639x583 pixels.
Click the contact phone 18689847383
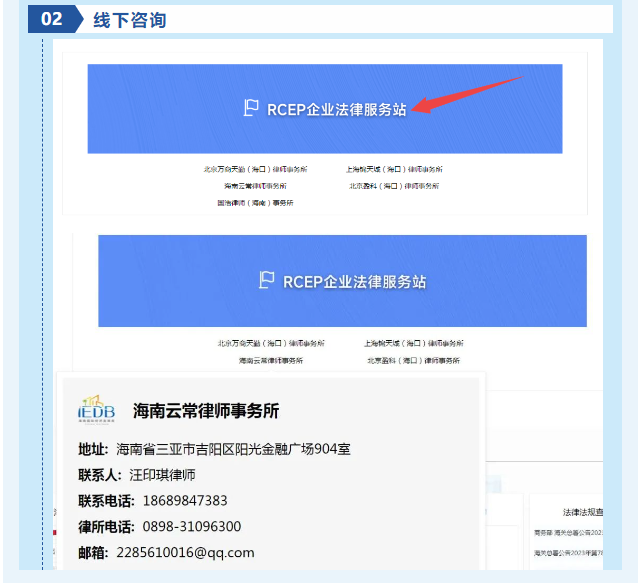click(185, 501)
